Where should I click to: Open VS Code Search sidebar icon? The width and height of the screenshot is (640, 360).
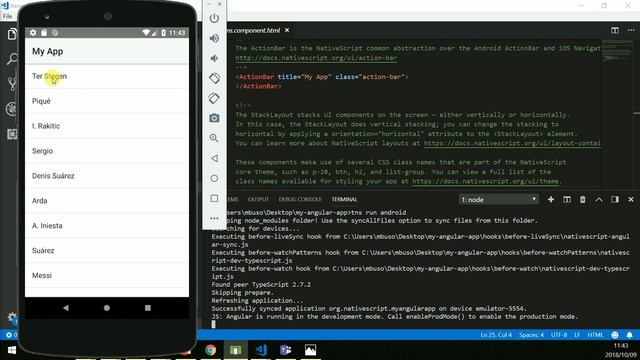tap(12, 60)
